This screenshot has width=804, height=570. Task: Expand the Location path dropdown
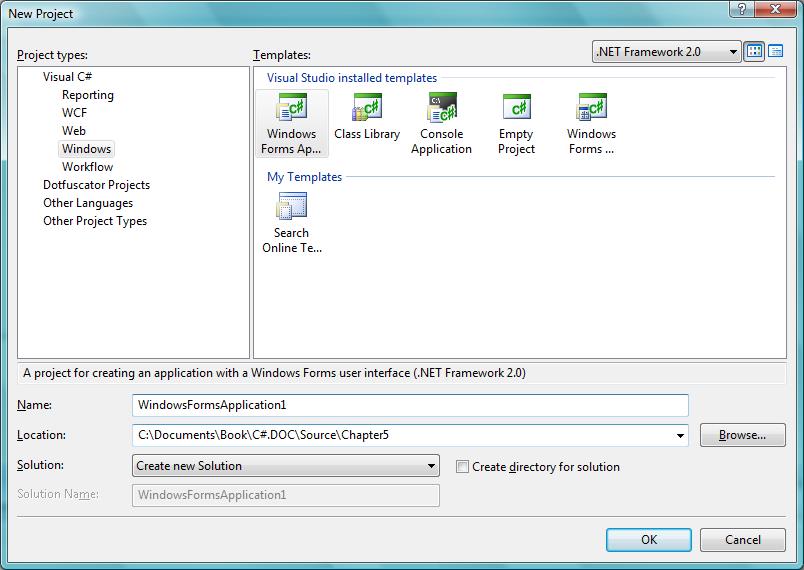point(681,436)
